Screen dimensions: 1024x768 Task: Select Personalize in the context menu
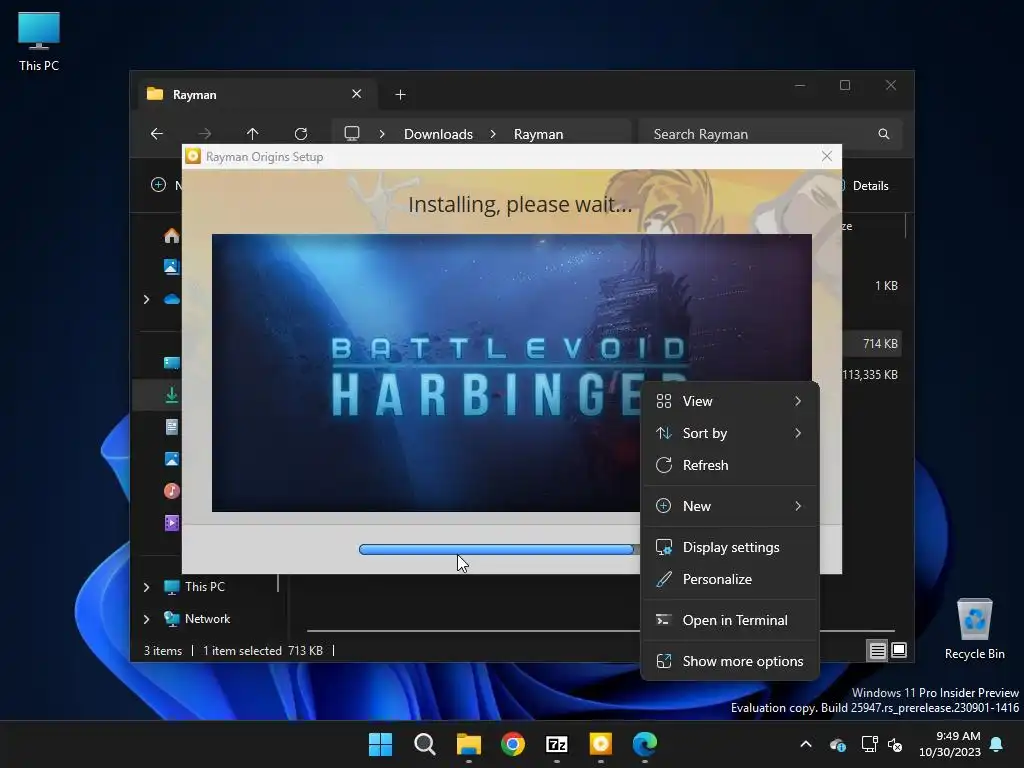tap(729, 579)
